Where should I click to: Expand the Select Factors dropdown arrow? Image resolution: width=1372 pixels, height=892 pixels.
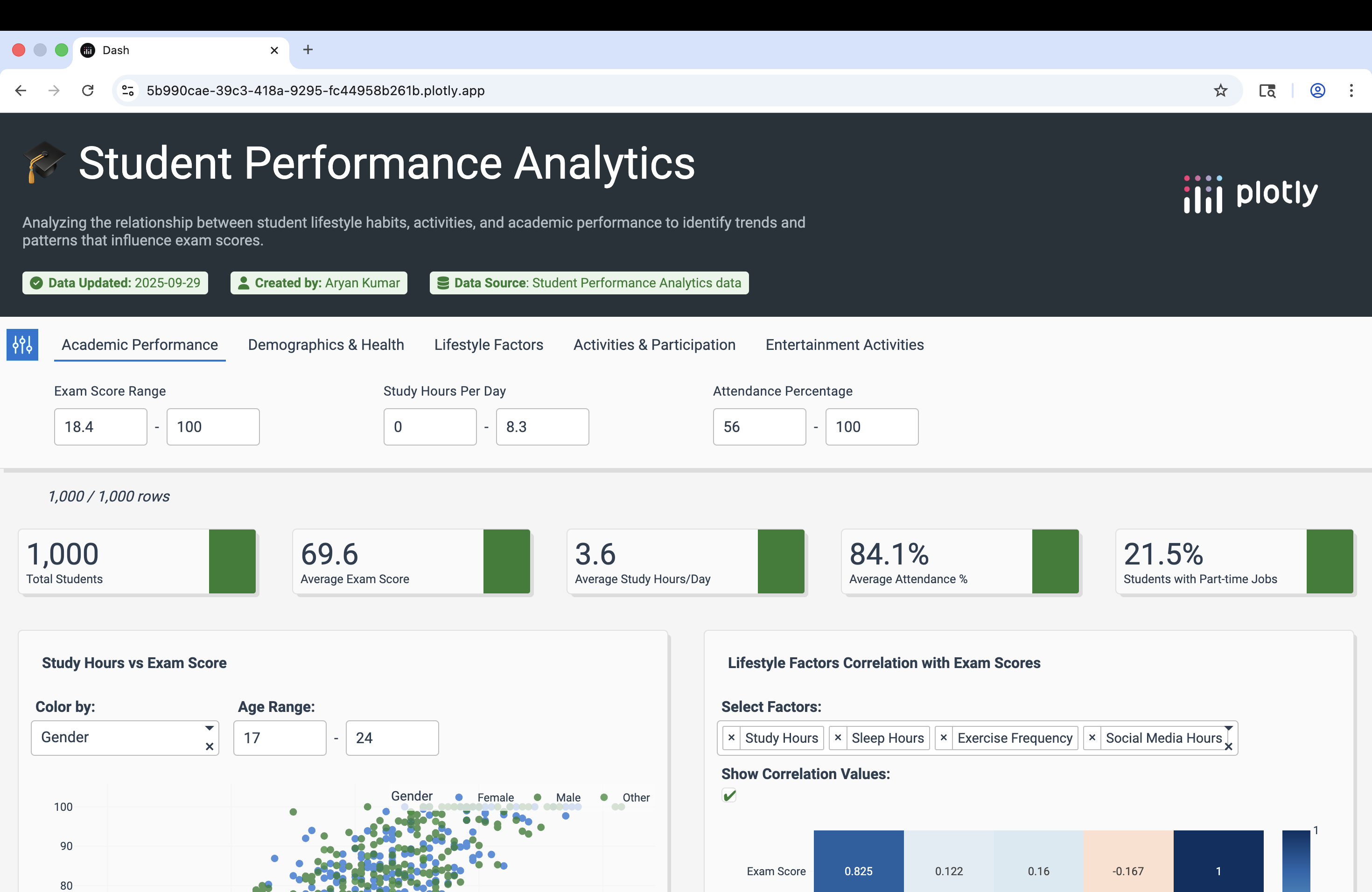[1228, 728]
